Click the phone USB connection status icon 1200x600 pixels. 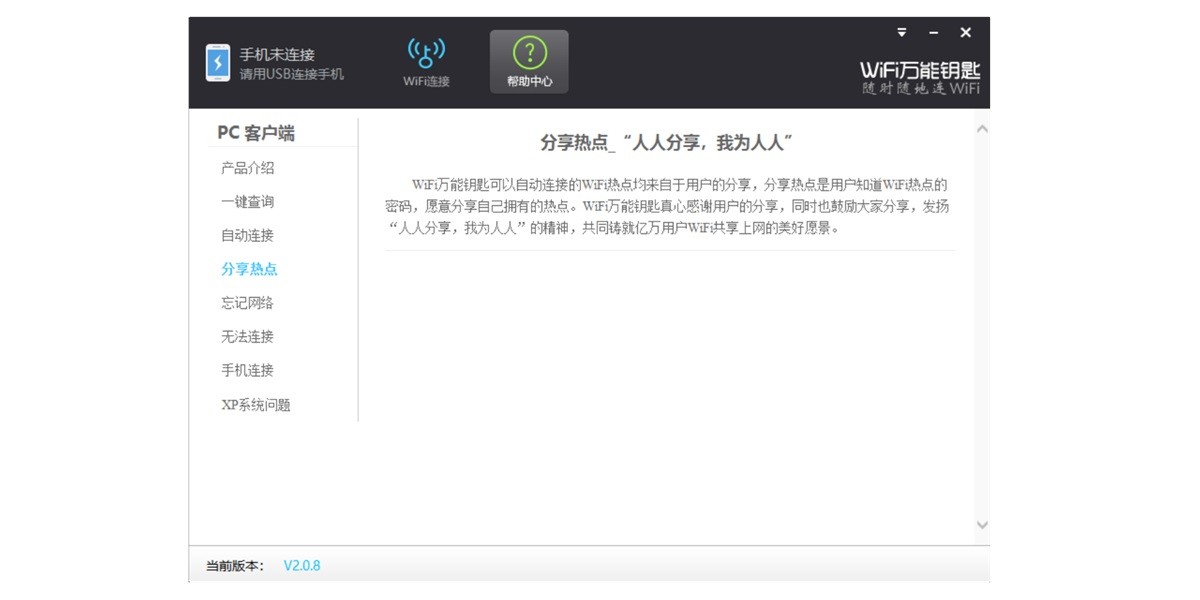coord(218,61)
